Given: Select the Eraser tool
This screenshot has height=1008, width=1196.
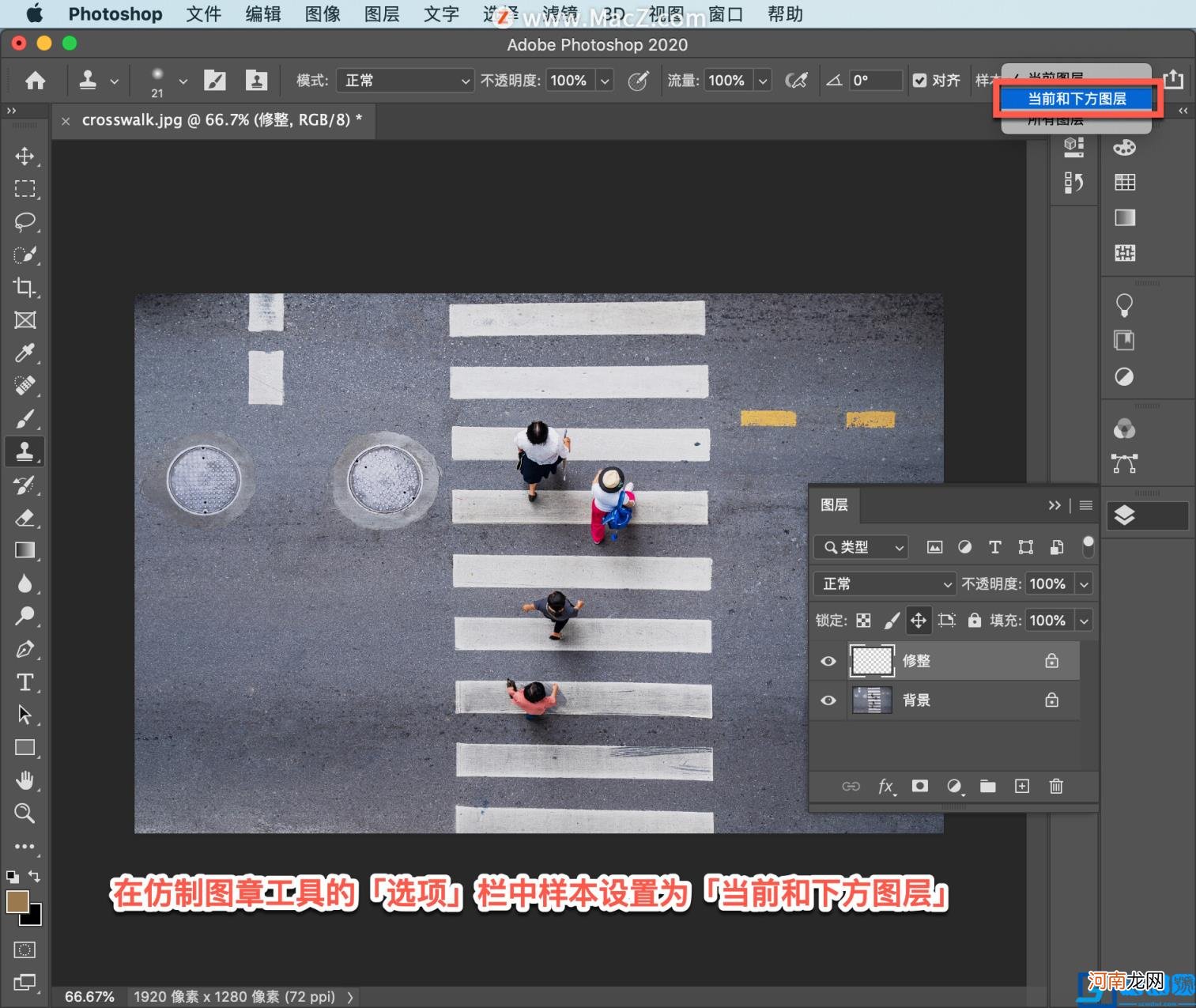Looking at the screenshot, I should [x=25, y=518].
